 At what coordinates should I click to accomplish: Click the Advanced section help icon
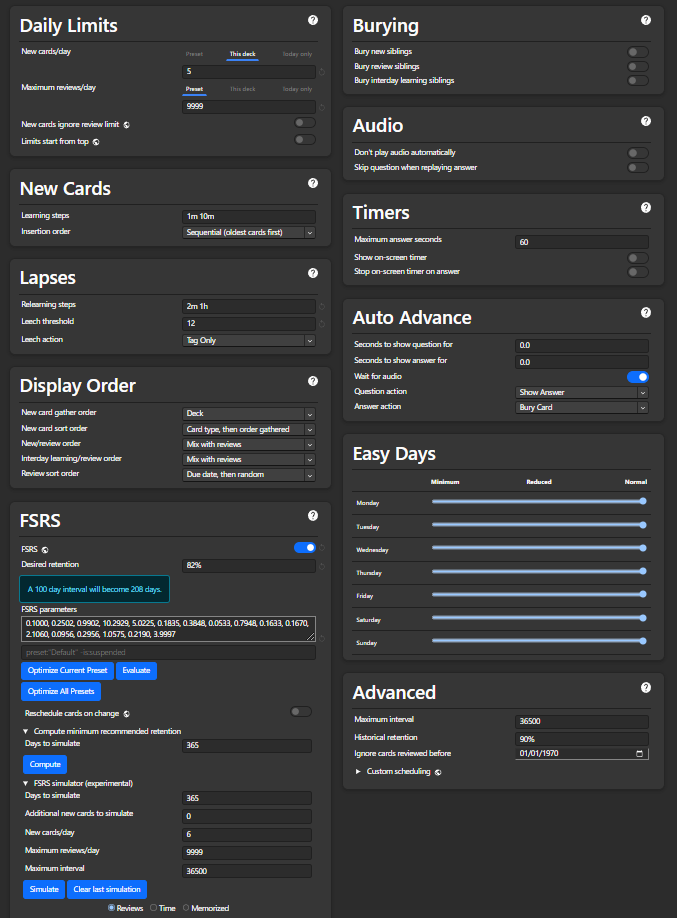click(645, 687)
